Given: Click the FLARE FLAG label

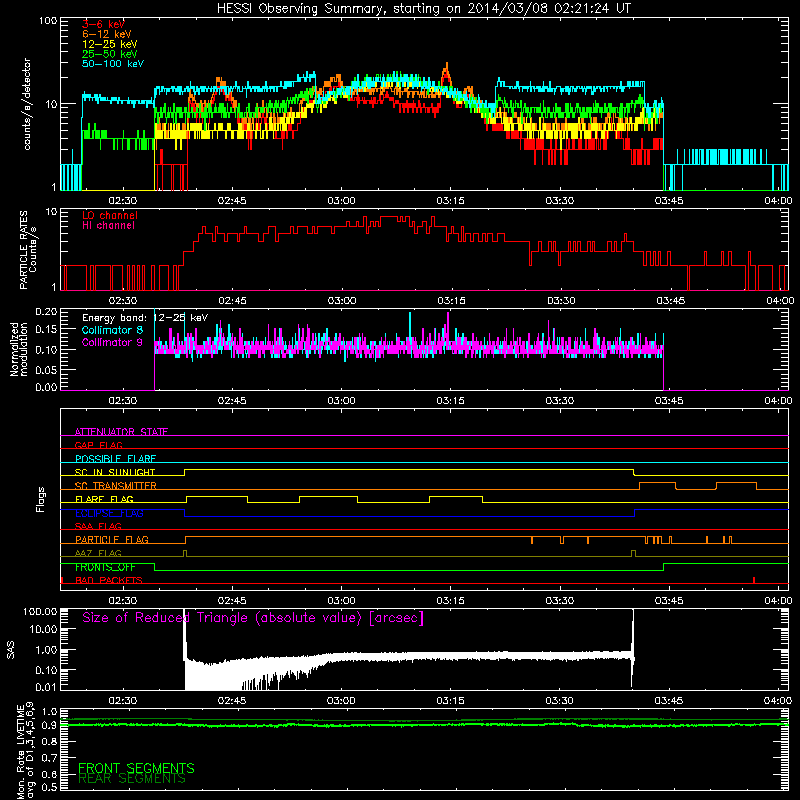Looking at the screenshot, I should pos(104,499).
